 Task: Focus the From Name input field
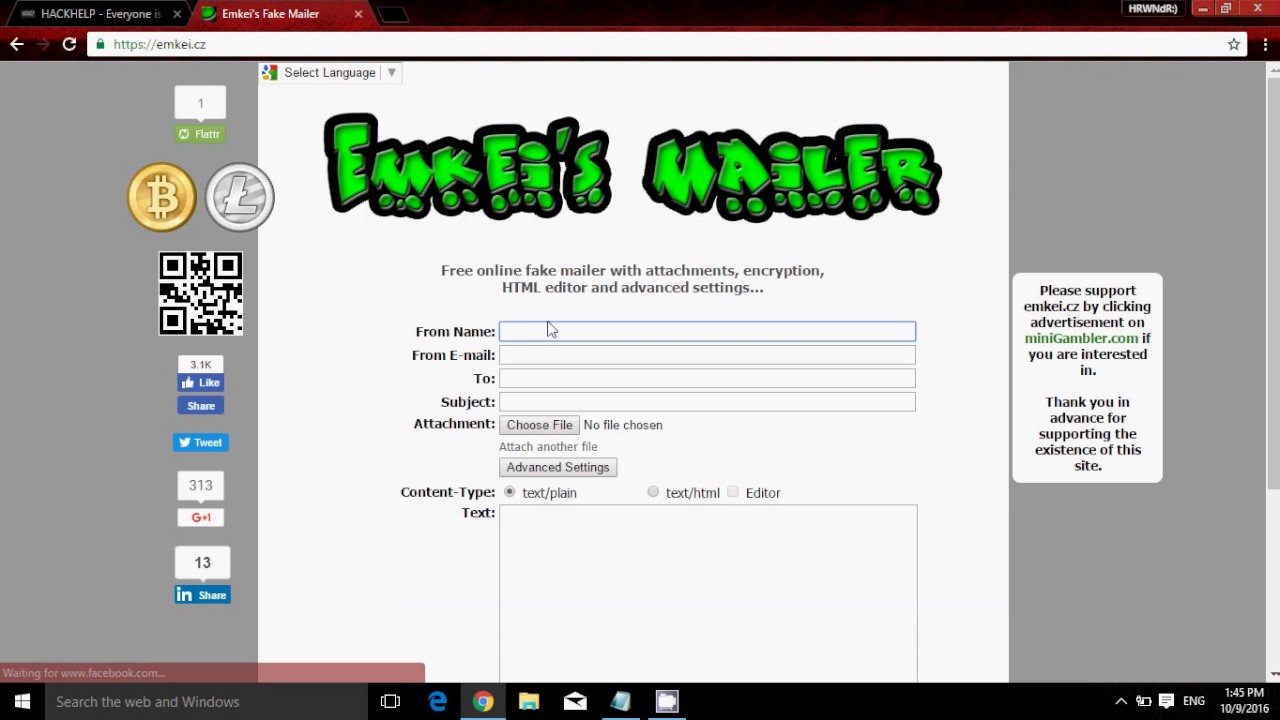(x=707, y=331)
